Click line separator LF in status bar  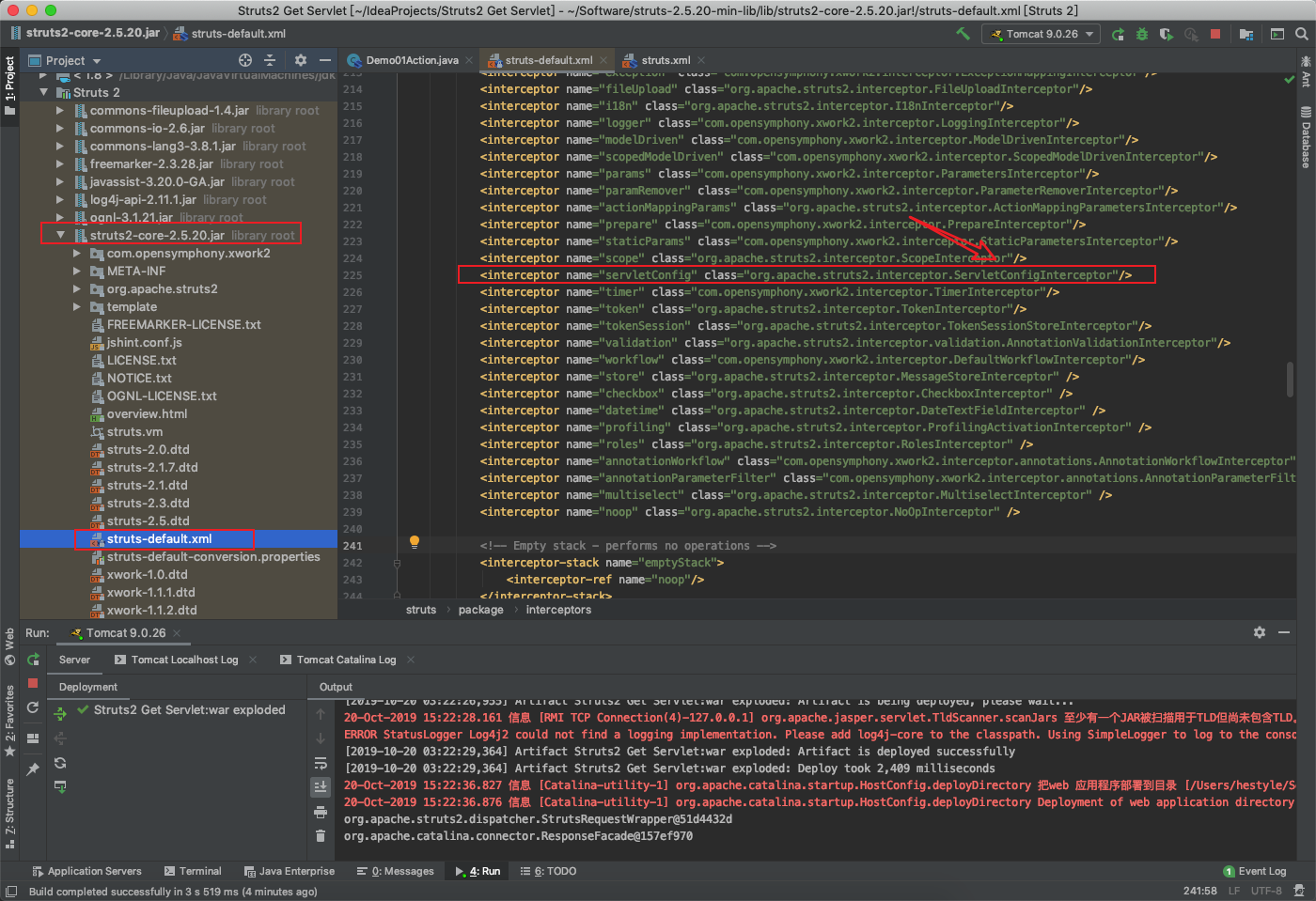pos(1233,891)
